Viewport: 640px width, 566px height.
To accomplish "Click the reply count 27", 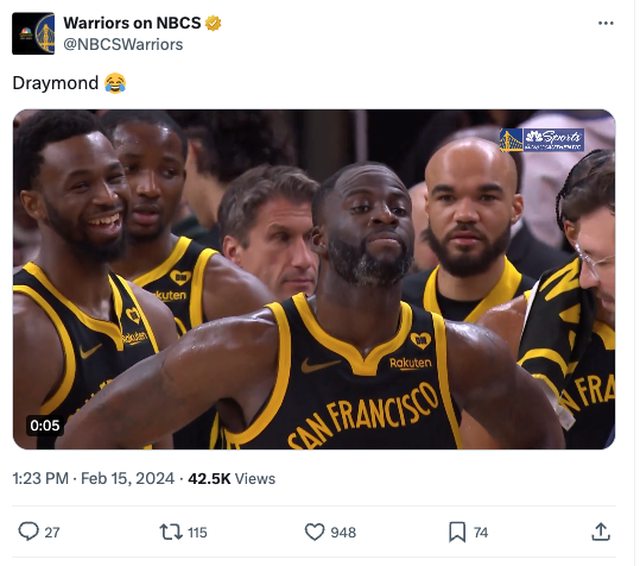I will 52,533.
